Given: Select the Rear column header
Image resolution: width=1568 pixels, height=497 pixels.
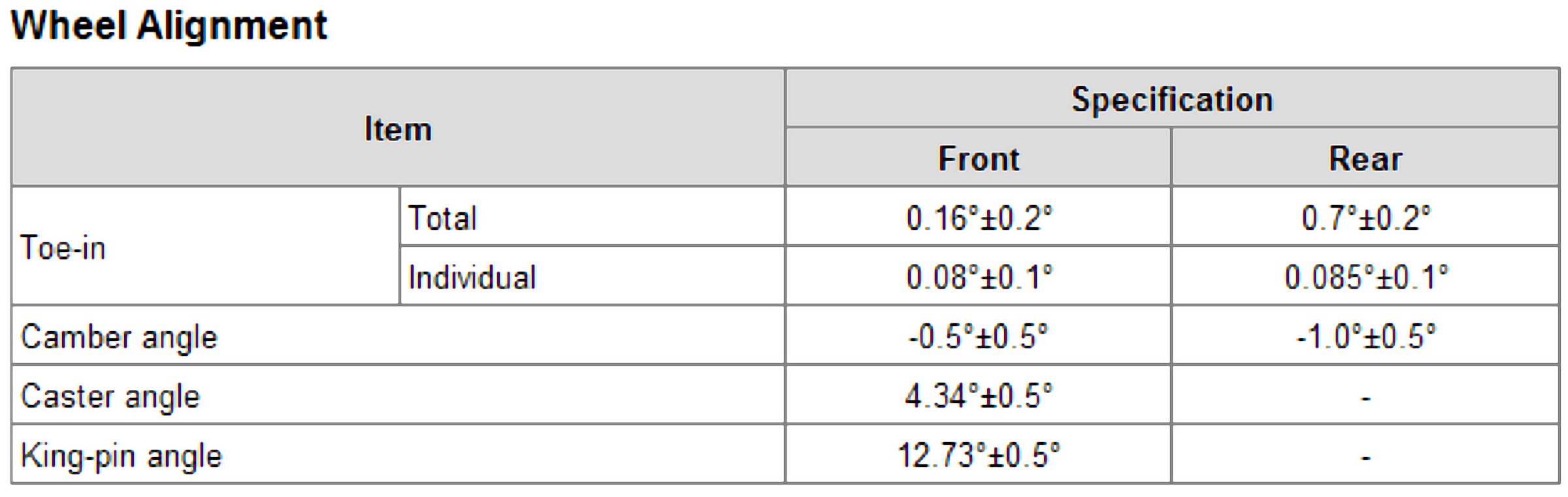Looking at the screenshot, I should (1365, 159).
